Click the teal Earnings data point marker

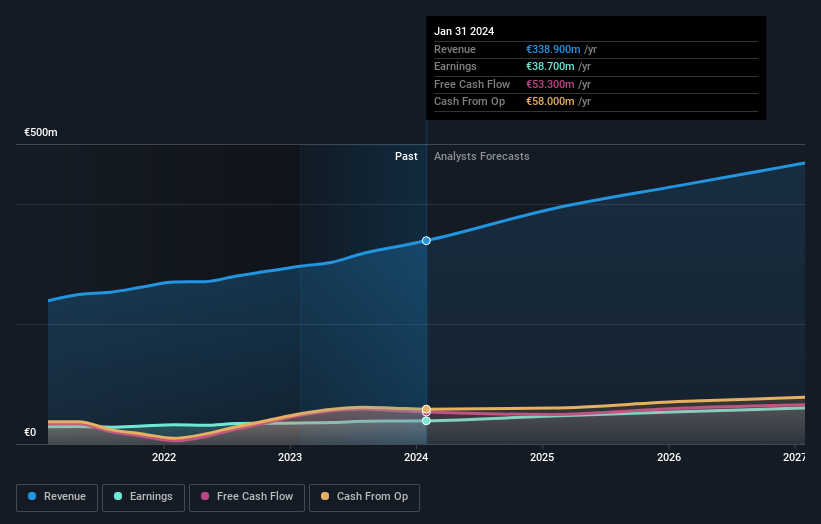(x=426, y=421)
